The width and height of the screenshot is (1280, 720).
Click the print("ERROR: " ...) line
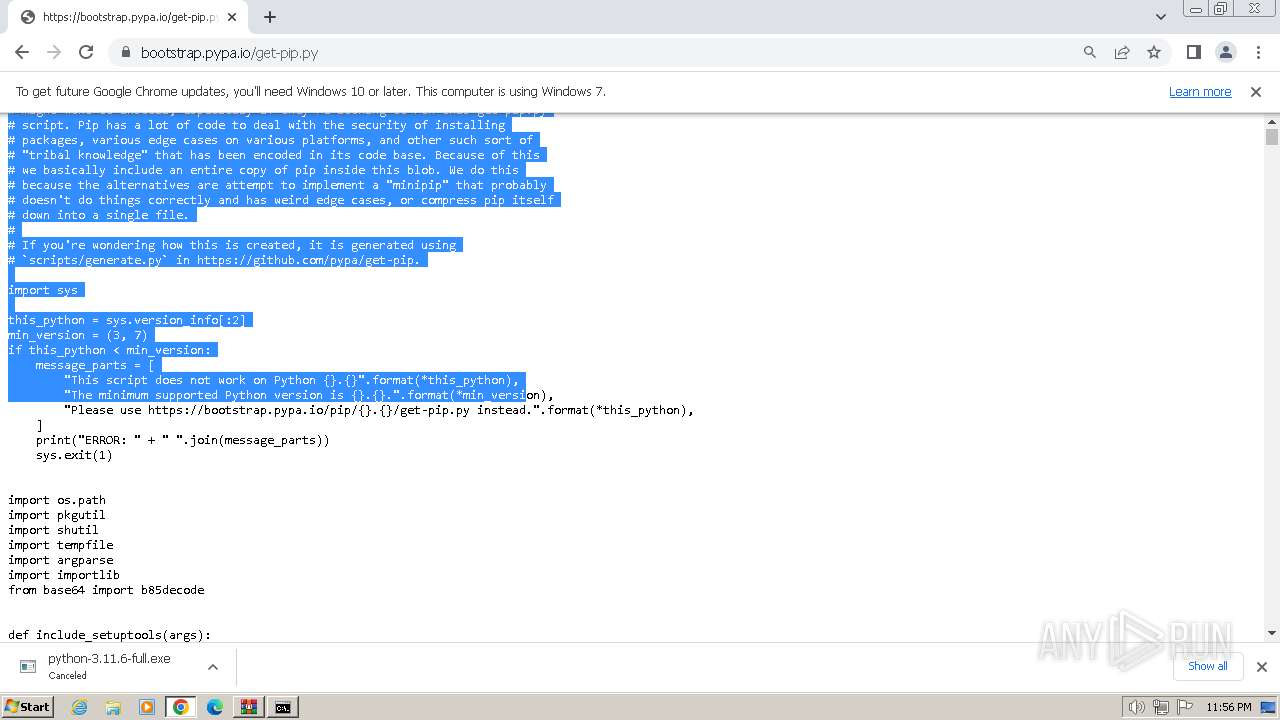click(x=183, y=440)
